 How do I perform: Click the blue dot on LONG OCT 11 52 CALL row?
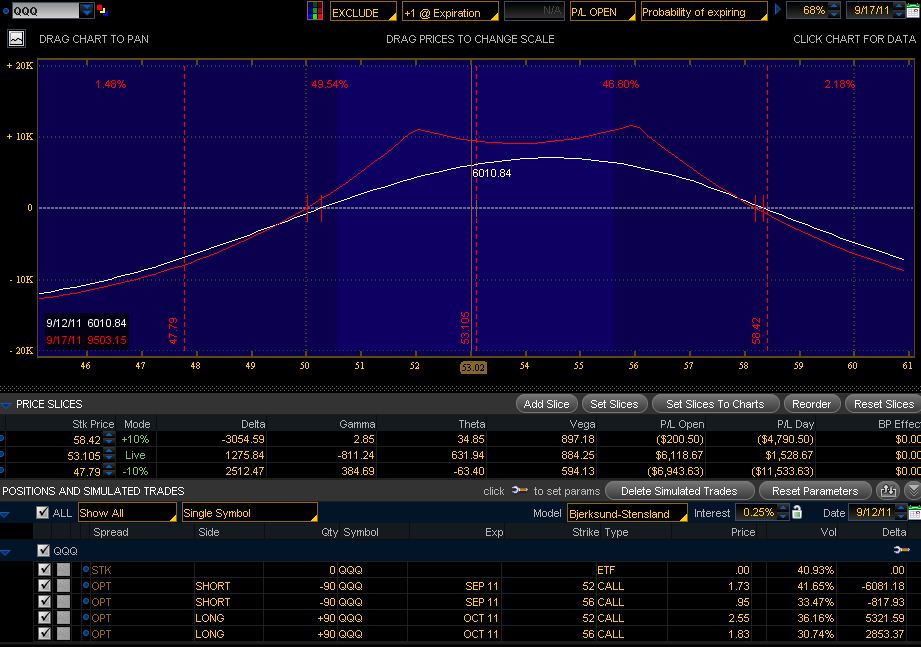click(x=86, y=618)
